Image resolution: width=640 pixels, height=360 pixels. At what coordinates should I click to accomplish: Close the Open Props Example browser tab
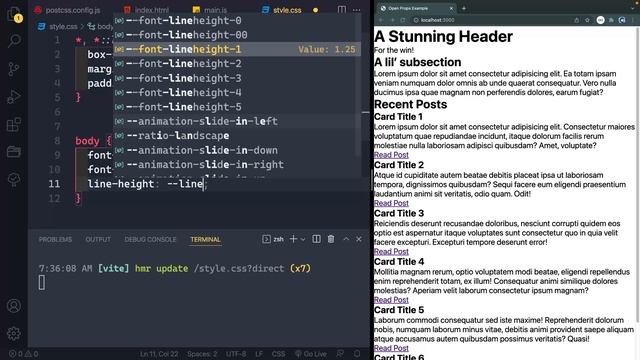tap(451, 8)
